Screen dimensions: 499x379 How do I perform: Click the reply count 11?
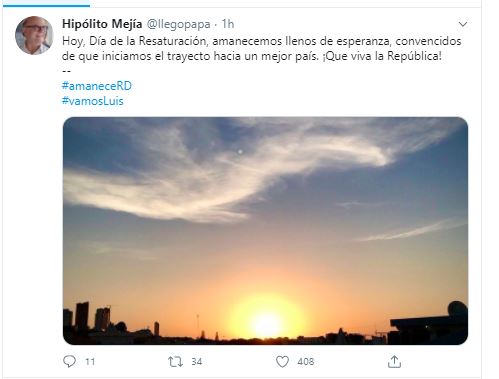coord(90,362)
